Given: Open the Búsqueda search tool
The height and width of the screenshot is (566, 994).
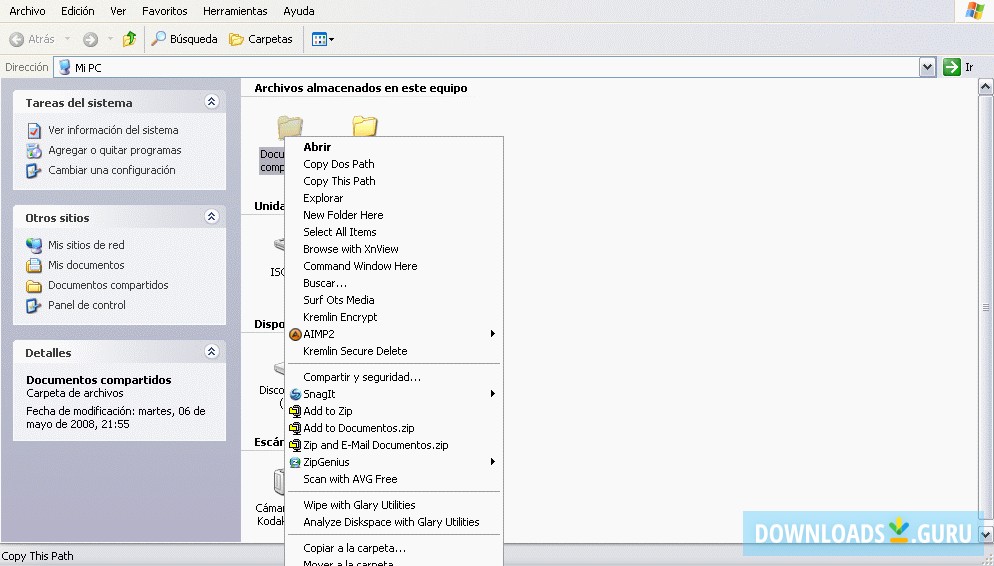Looking at the screenshot, I should 184,39.
